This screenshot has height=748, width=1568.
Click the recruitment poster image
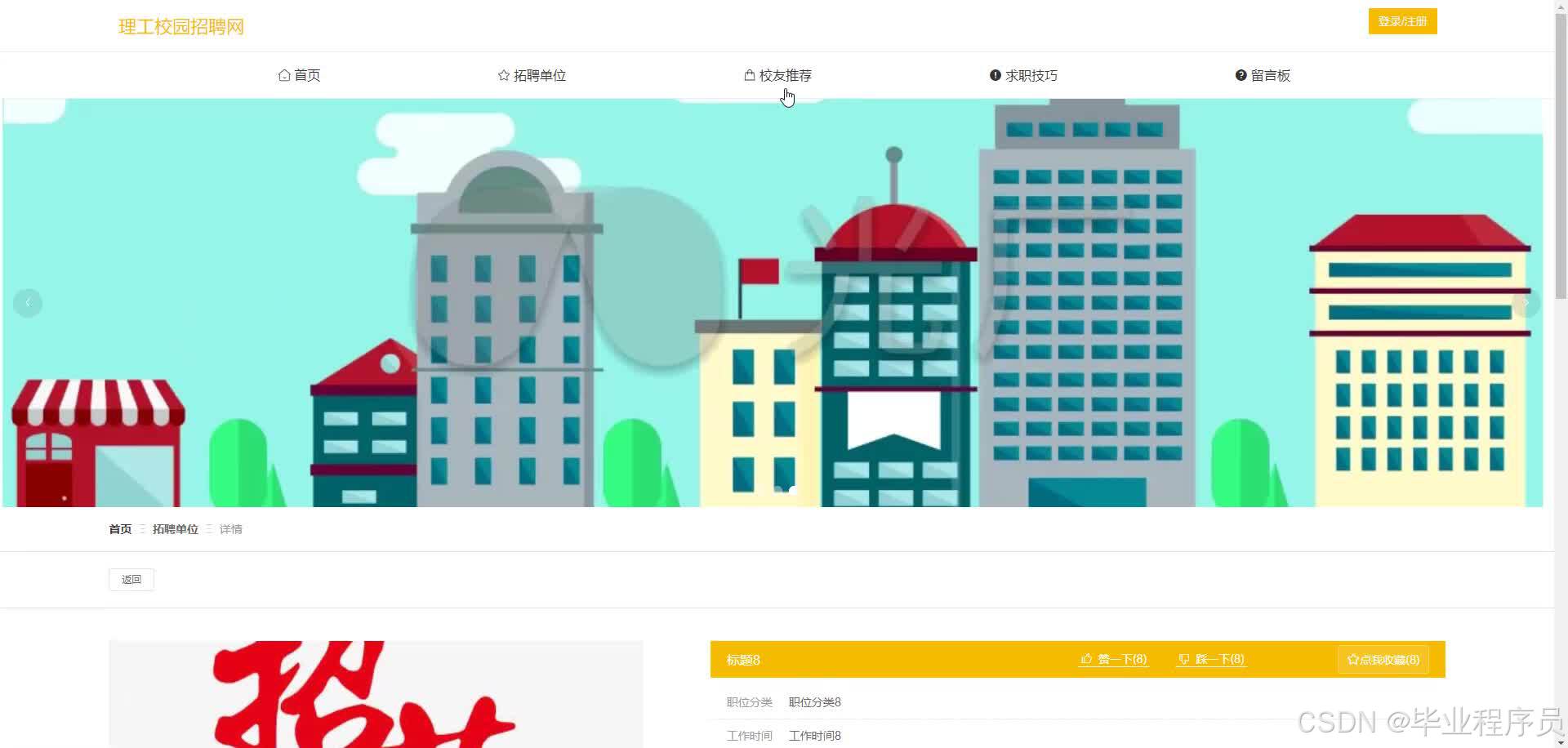tap(376, 702)
